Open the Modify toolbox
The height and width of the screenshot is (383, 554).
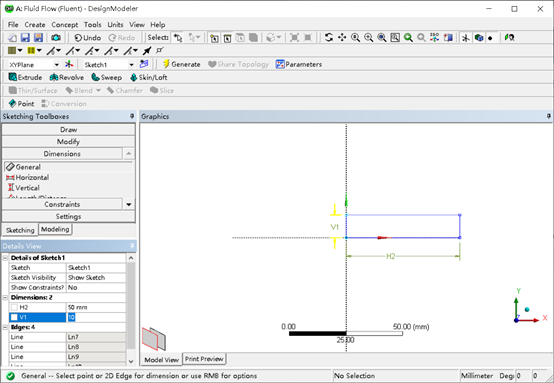click(x=68, y=142)
